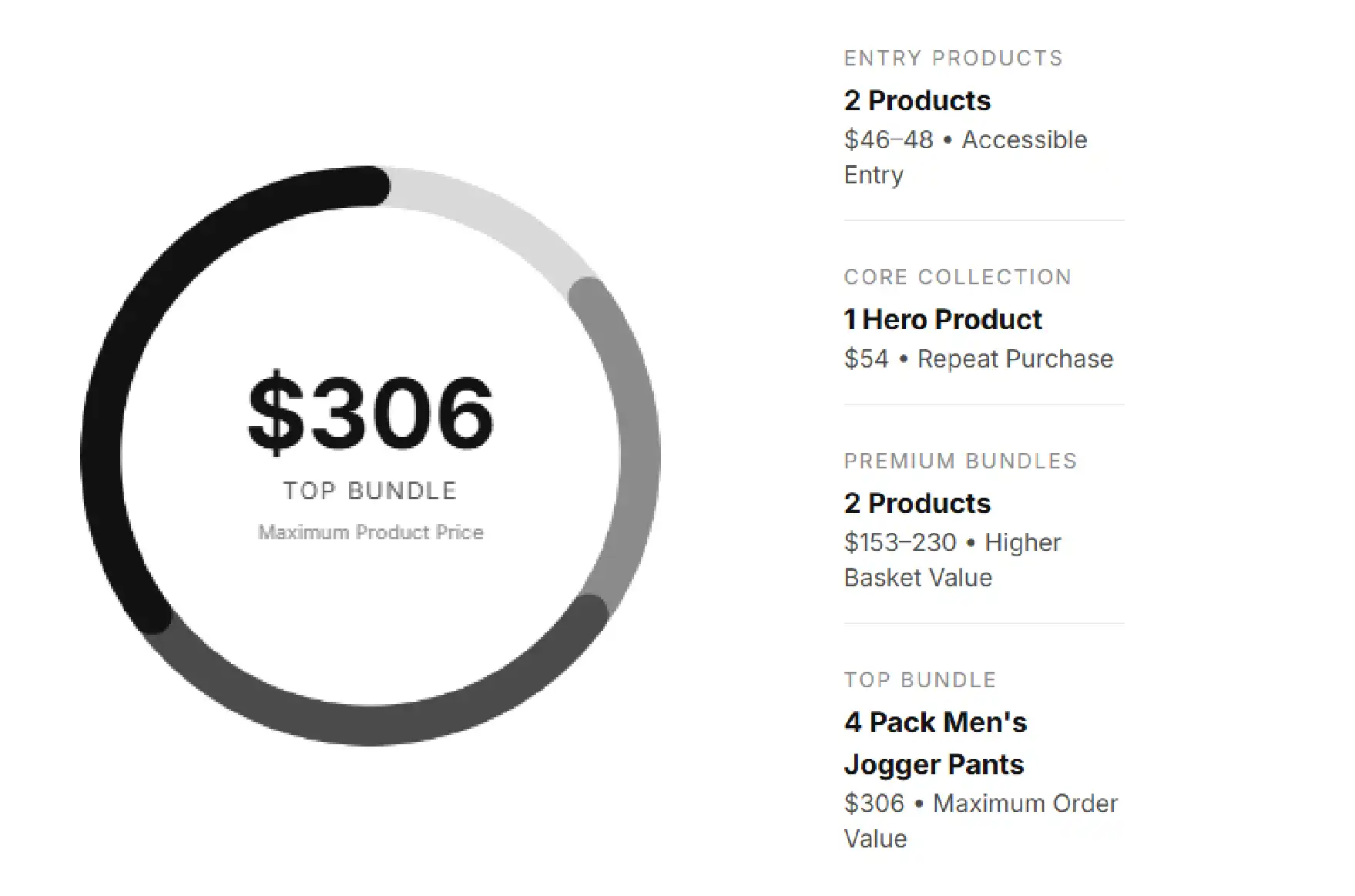Image resolution: width=1355 pixels, height=896 pixels.
Task: Click divider line below Entry Products
Action: [x=984, y=221]
